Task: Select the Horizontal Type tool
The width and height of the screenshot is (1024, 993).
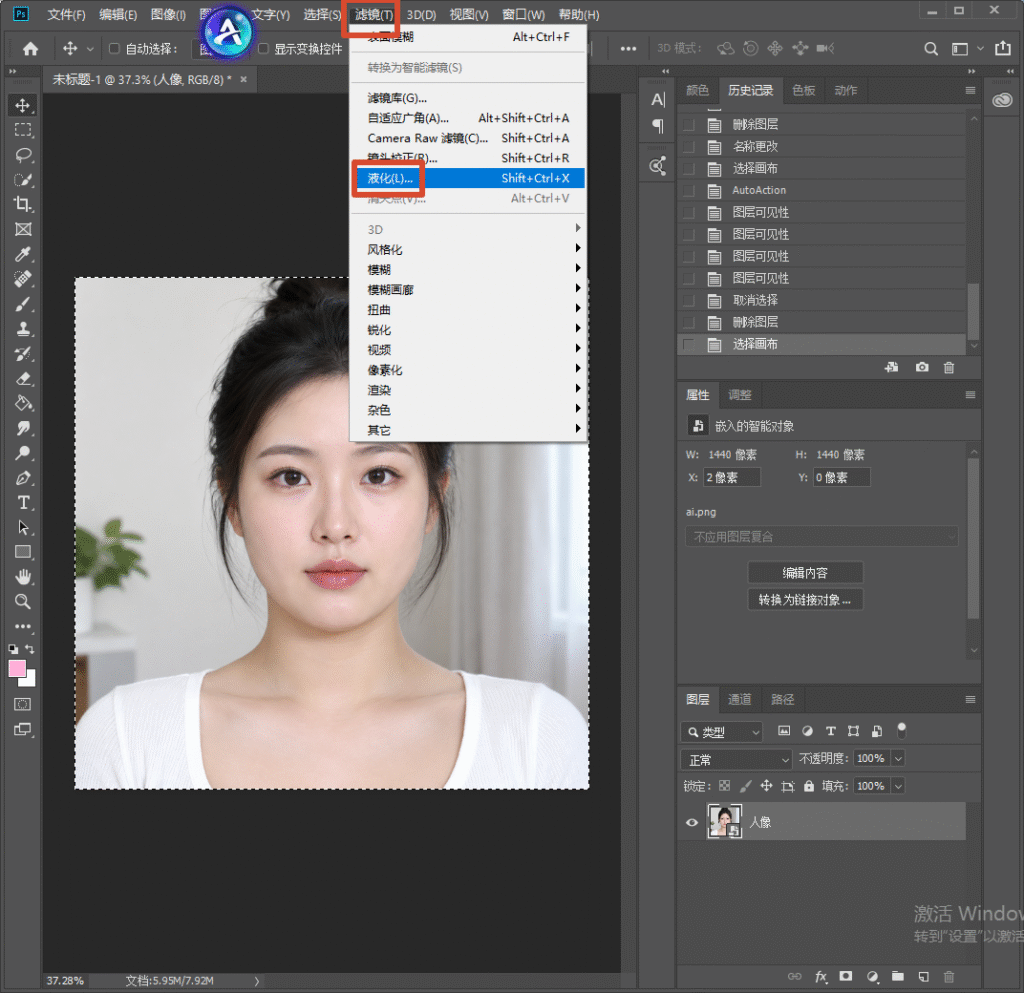Action: pos(23,503)
